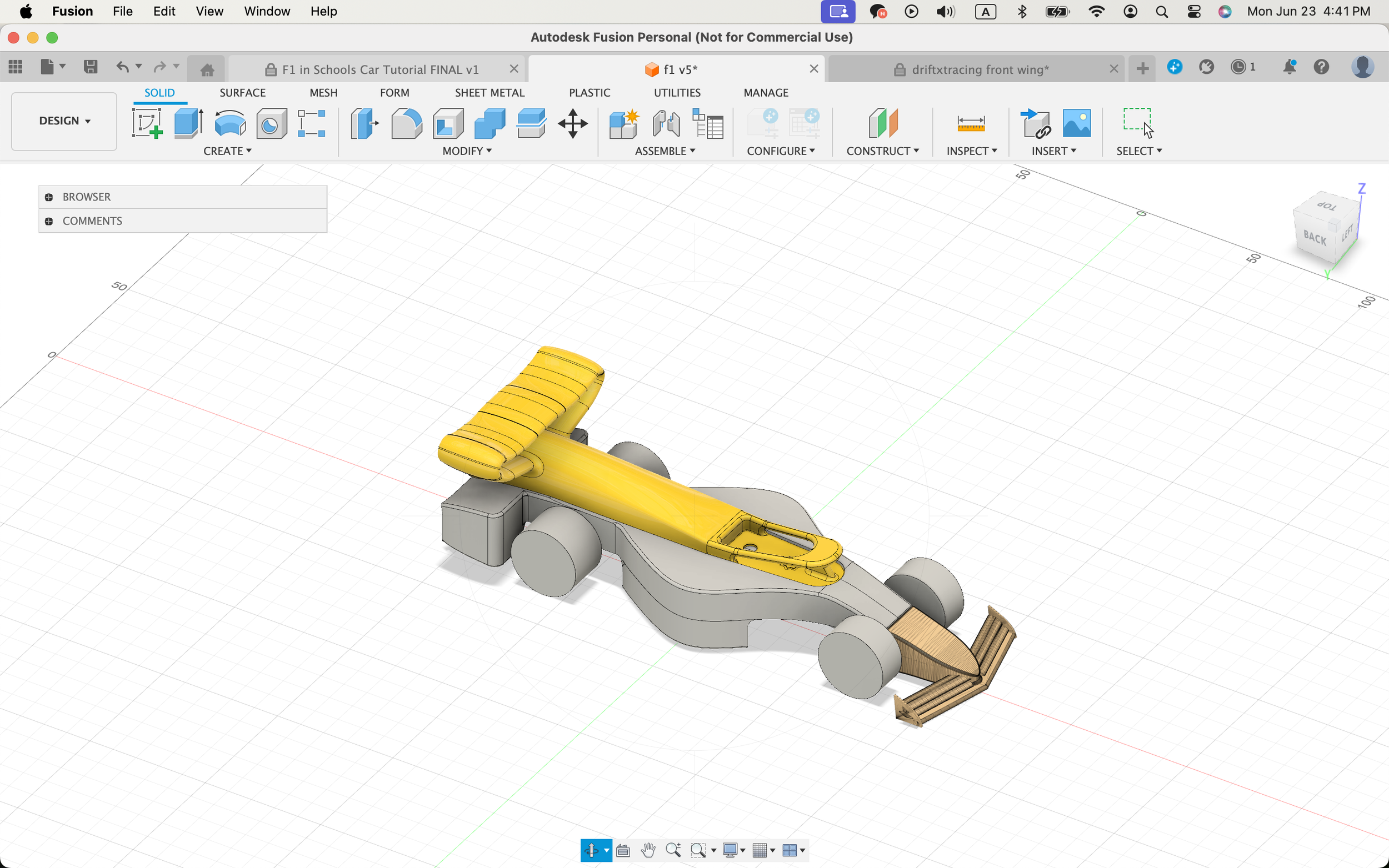Open the Edit menu in menu bar
This screenshot has height=868, width=1389.
click(x=164, y=12)
